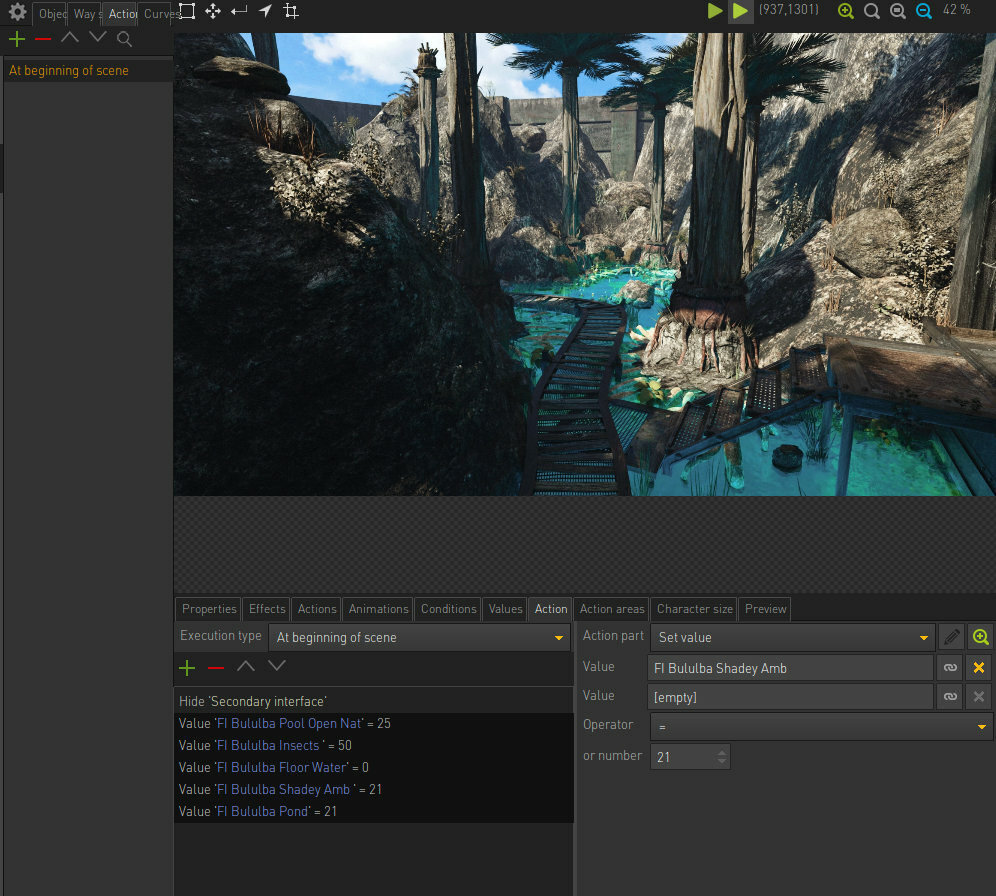Click the [empty] Value field

(790, 697)
